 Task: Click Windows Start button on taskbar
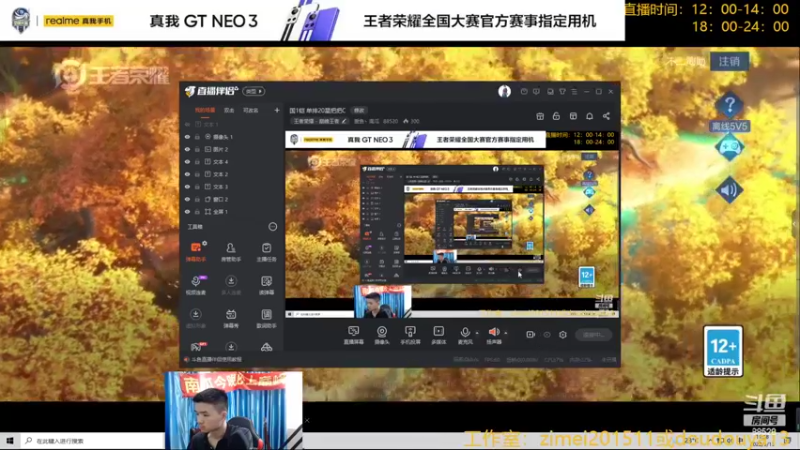click(9, 441)
